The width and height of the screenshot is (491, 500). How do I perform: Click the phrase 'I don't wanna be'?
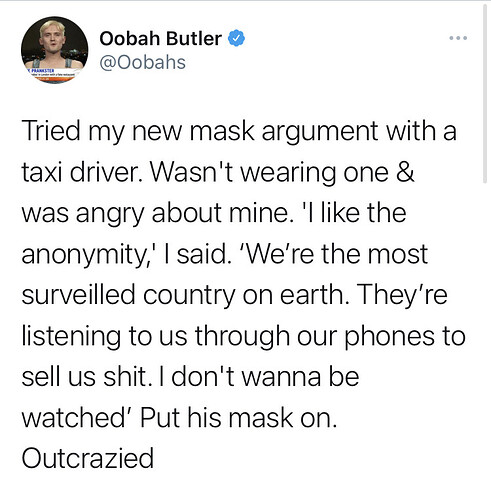[259, 377]
